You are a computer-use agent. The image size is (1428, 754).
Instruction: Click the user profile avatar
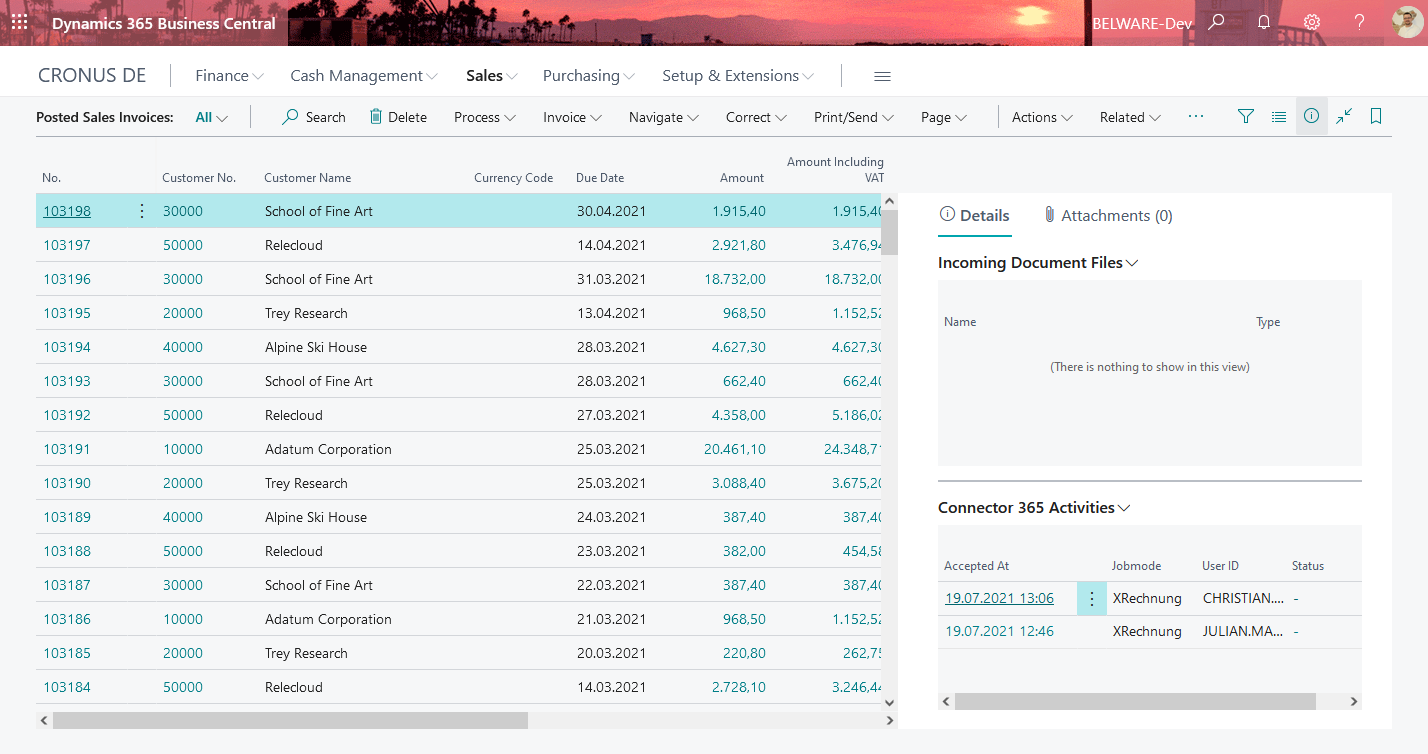[x=1406, y=22]
